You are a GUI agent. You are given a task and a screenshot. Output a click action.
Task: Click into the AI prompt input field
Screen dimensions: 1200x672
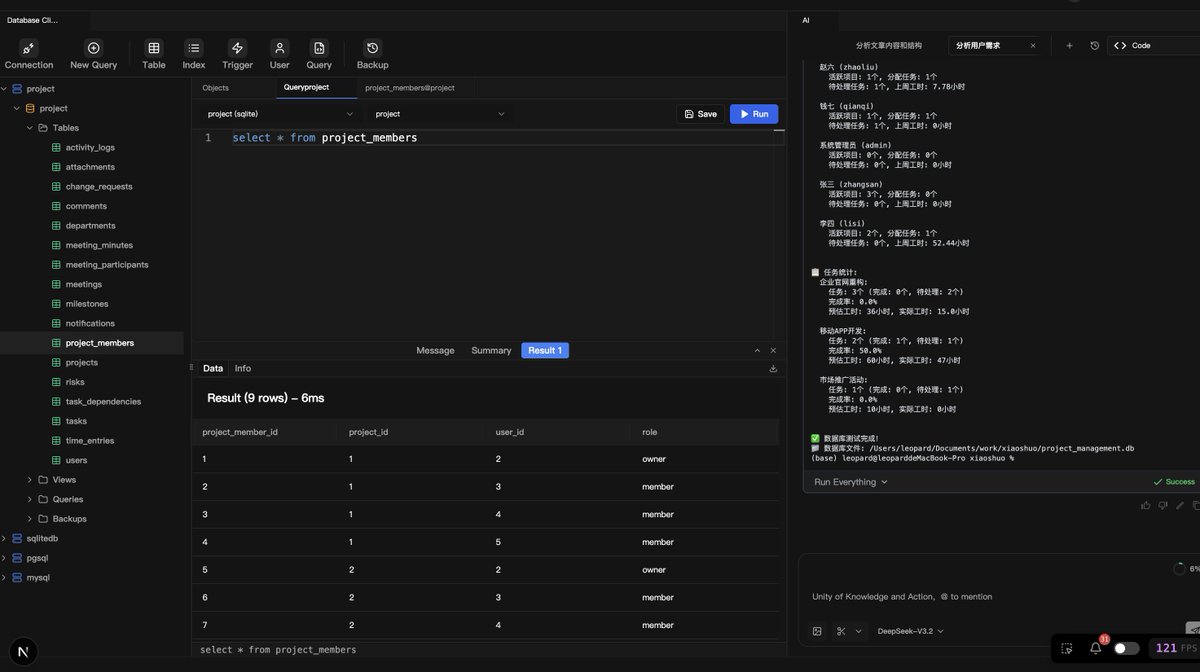click(x=1000, y=597)
